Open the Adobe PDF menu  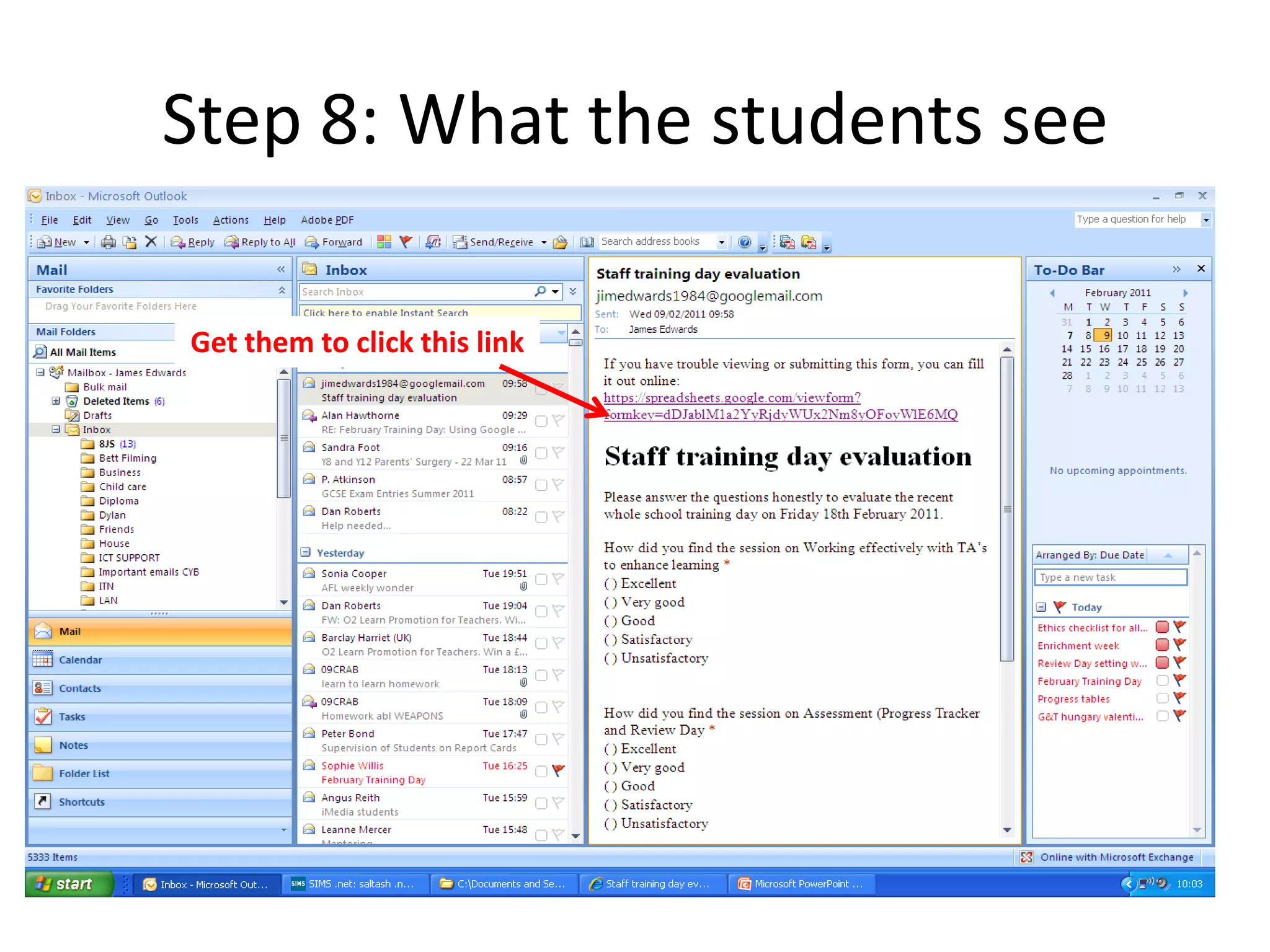click(327, 220)
